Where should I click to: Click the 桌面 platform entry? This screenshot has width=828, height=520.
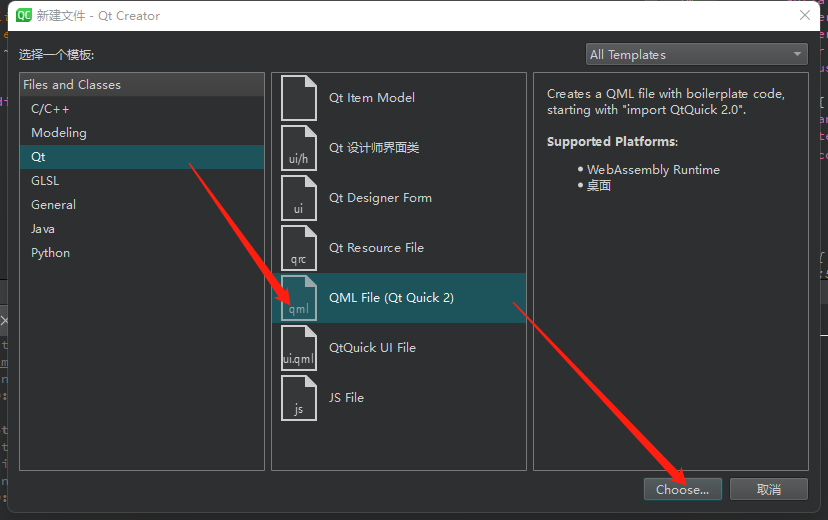599,186
